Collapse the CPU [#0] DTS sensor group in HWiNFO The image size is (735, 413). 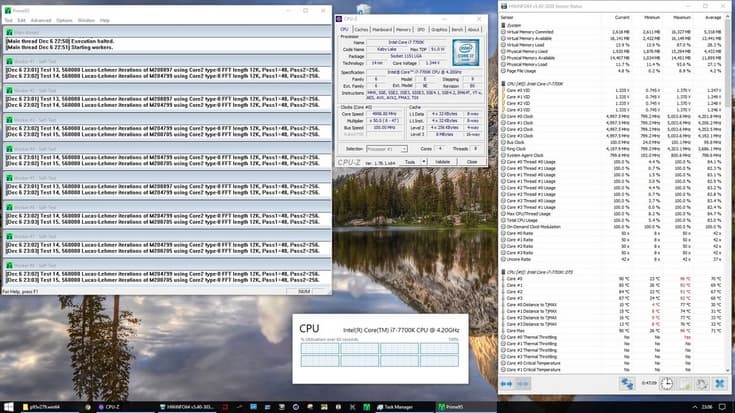504,272
